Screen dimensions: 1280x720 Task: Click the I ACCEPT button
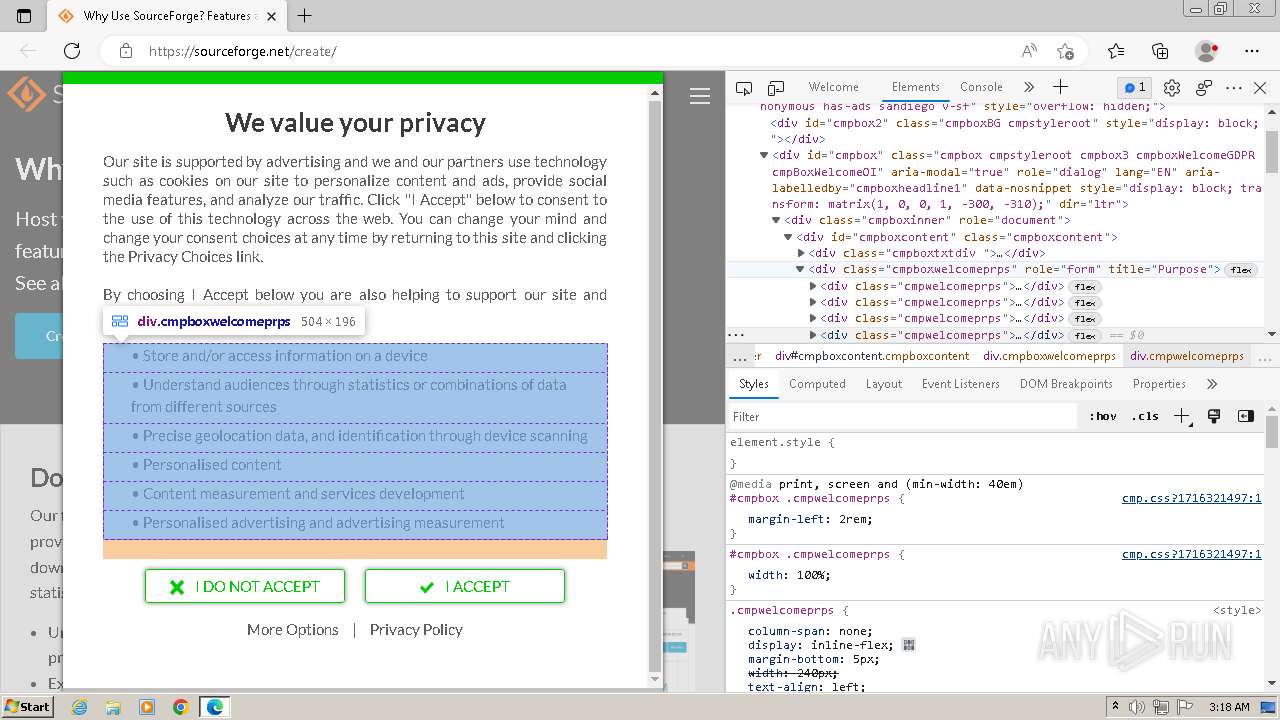pos(465,586)
